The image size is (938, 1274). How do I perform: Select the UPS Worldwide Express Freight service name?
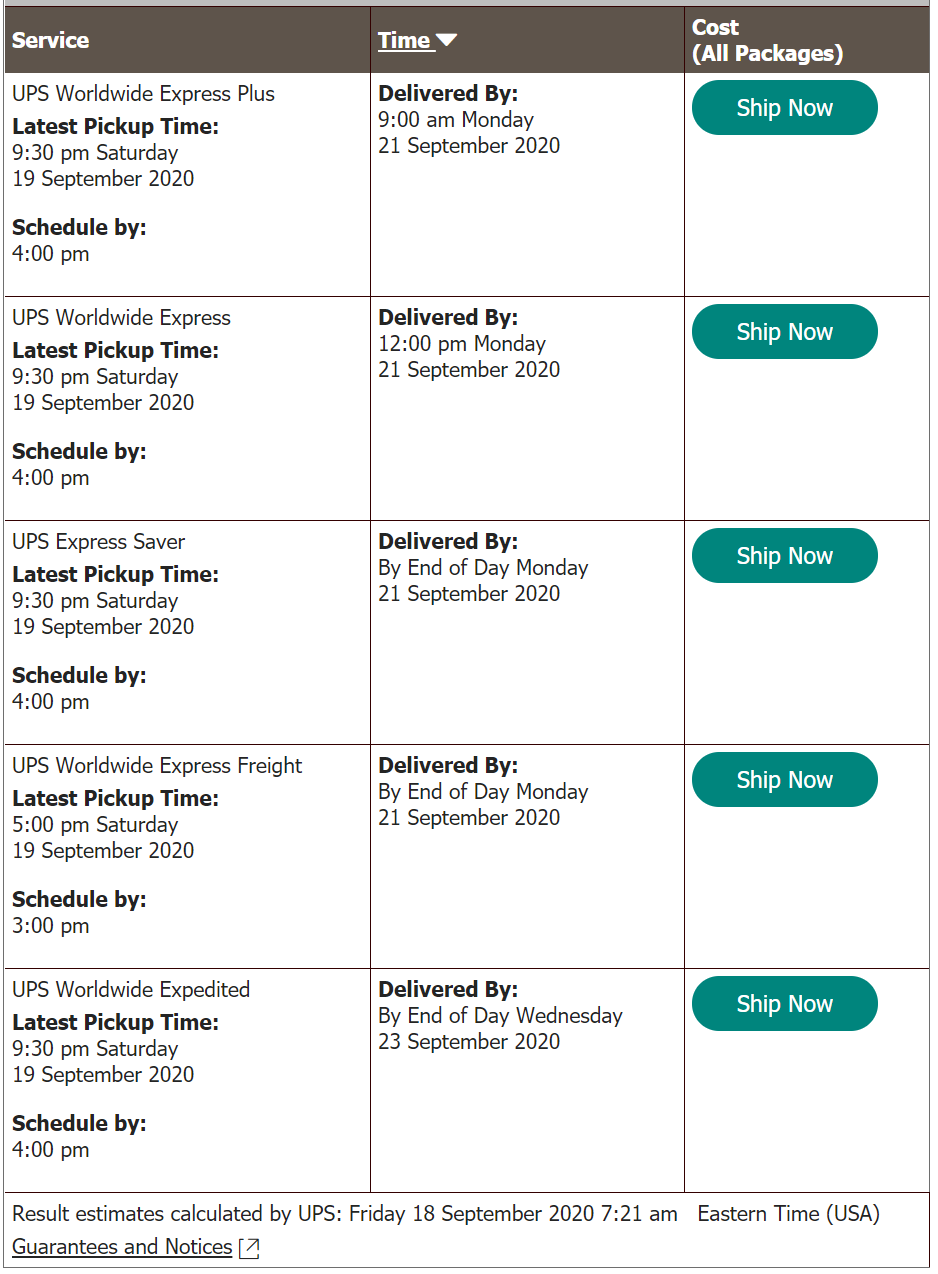pos(157,766)
